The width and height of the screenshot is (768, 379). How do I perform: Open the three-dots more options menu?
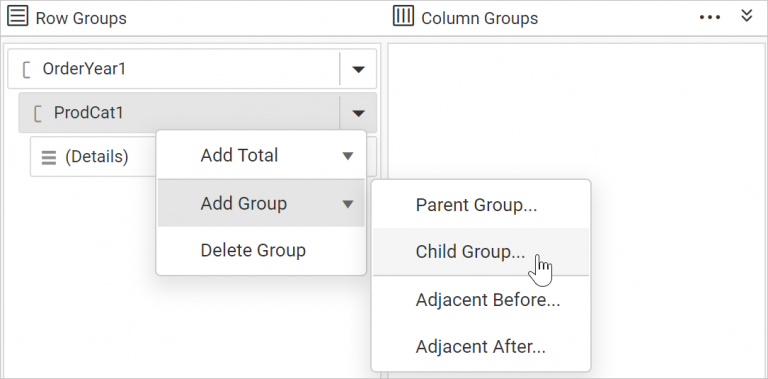tap(710, 18)
